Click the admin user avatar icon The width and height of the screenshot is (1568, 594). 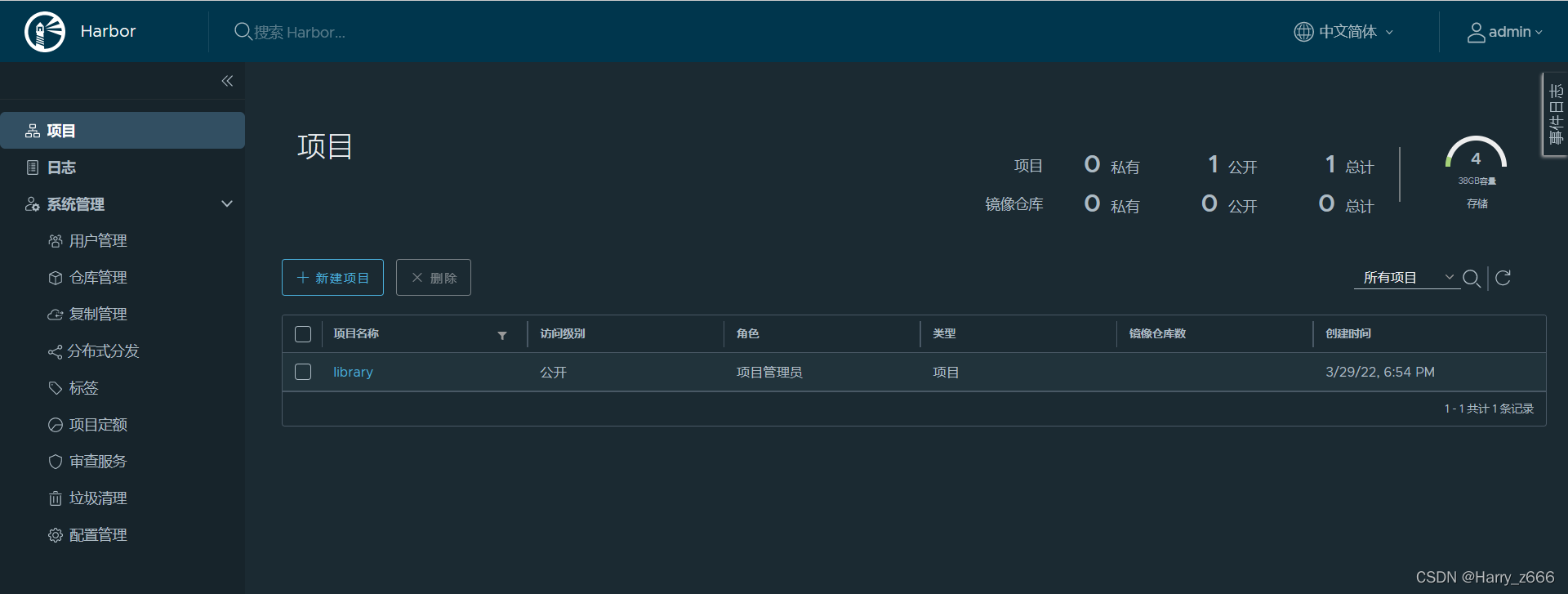[1476, 33]
